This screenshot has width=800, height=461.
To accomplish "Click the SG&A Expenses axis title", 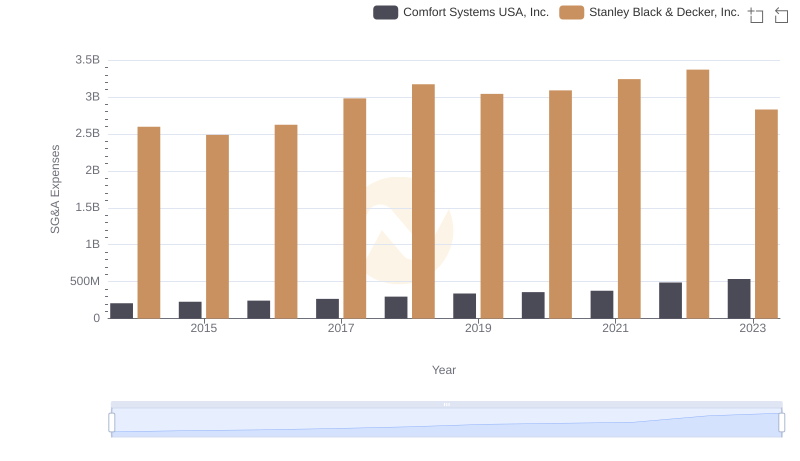I will 55,189.
